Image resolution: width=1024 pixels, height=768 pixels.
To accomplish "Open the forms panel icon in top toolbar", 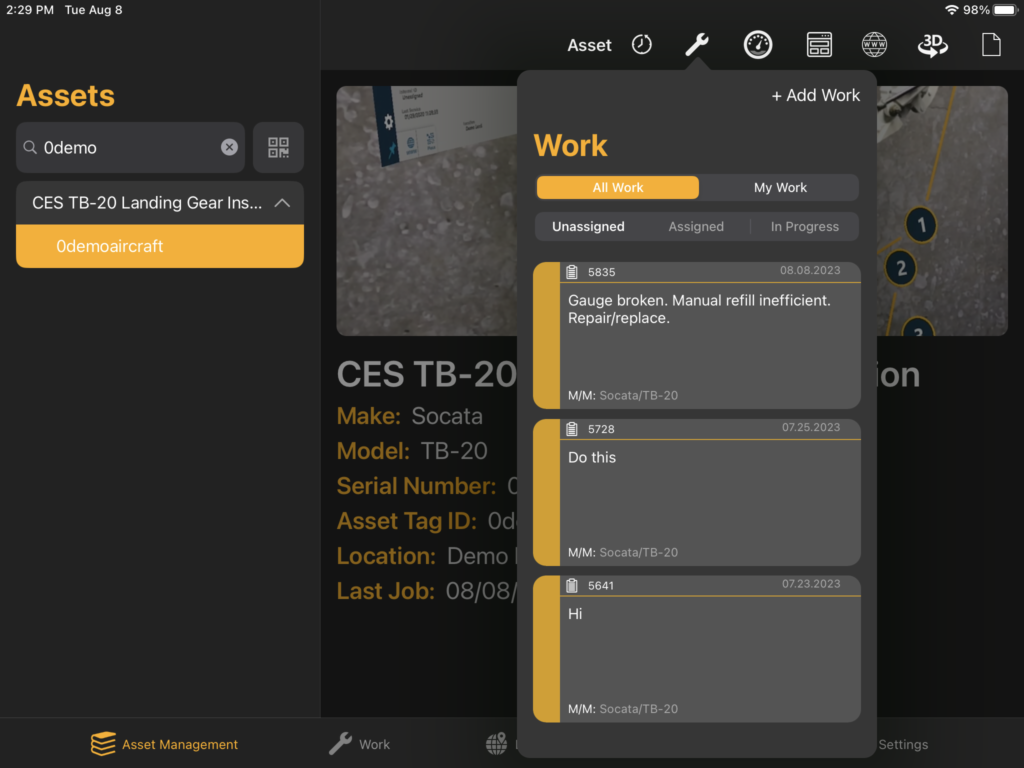I will click(819, 44).
